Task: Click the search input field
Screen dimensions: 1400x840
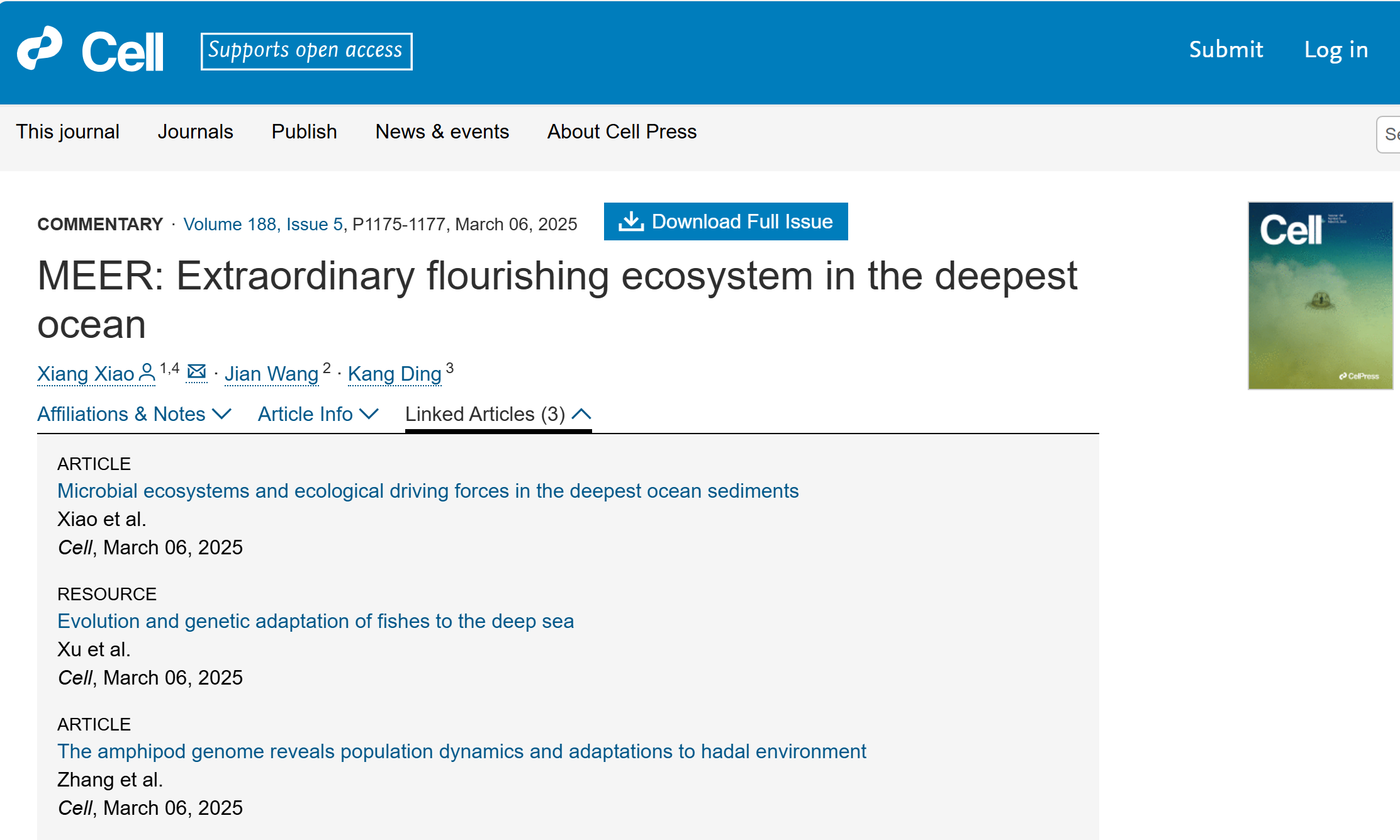Action: [x=1389, y=134]
